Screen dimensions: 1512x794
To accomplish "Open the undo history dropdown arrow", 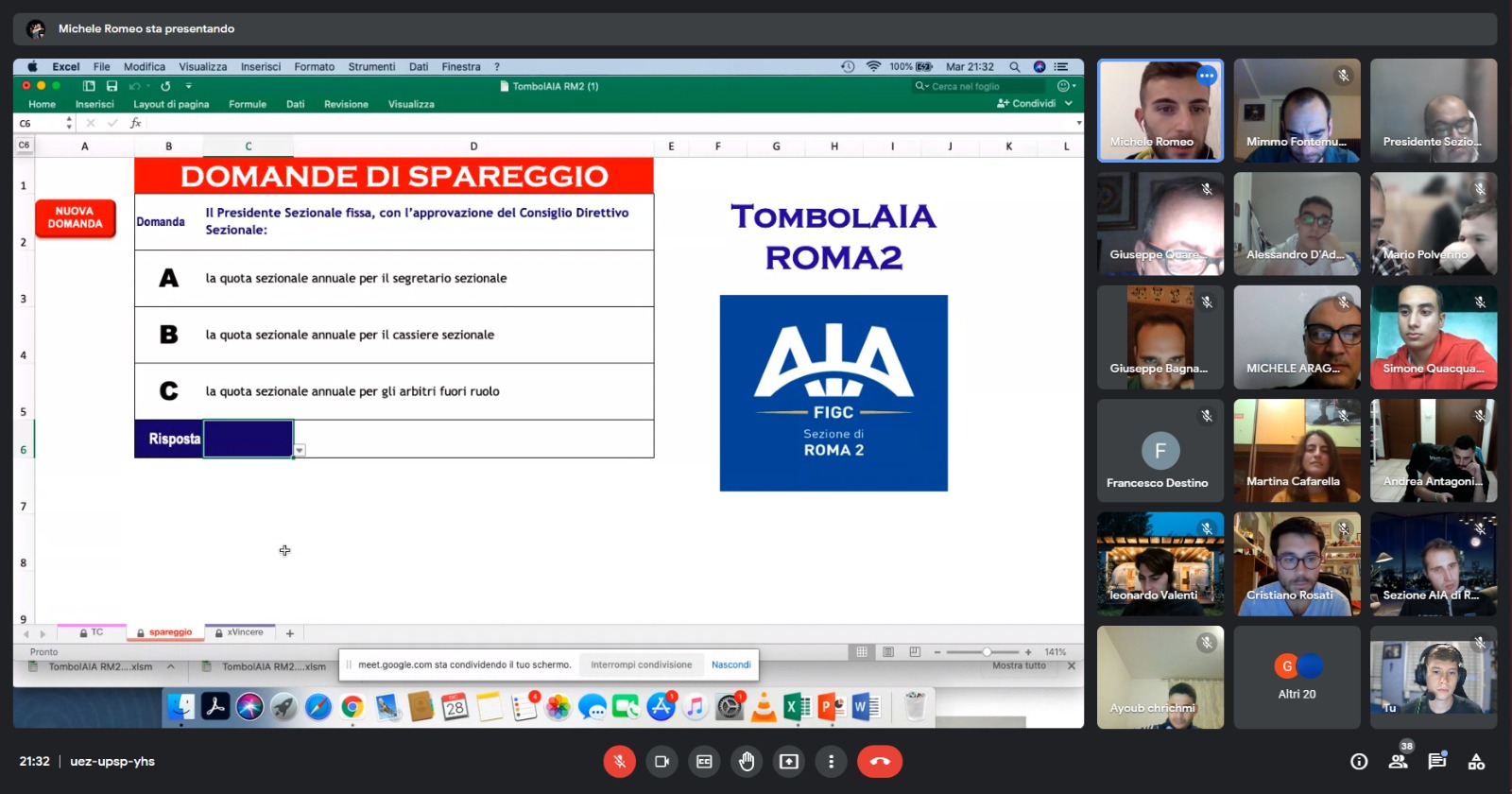I will tap(146, 86).
